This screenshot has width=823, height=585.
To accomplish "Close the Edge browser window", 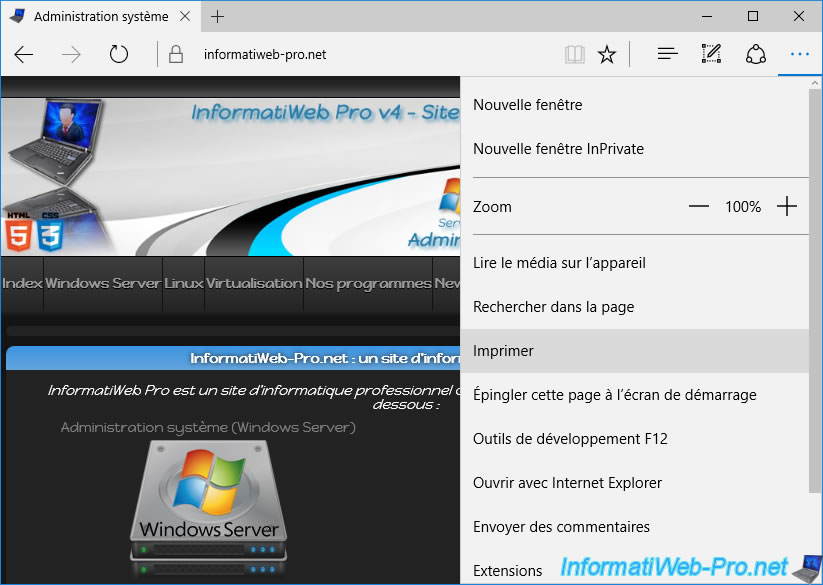I will tap(799, 16).
